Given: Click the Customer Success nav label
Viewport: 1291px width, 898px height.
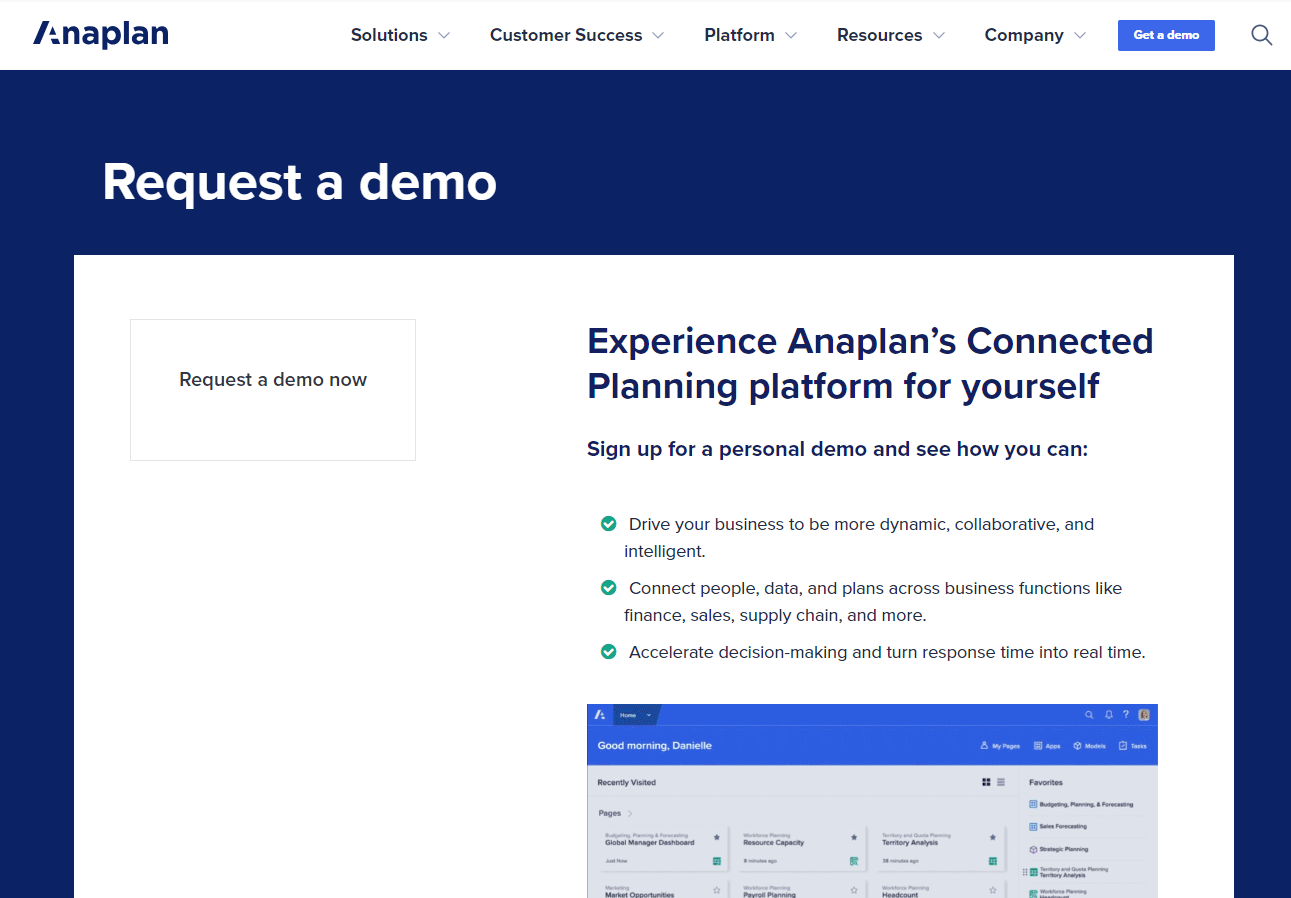Looking at the screenshot, I should 566,35.
